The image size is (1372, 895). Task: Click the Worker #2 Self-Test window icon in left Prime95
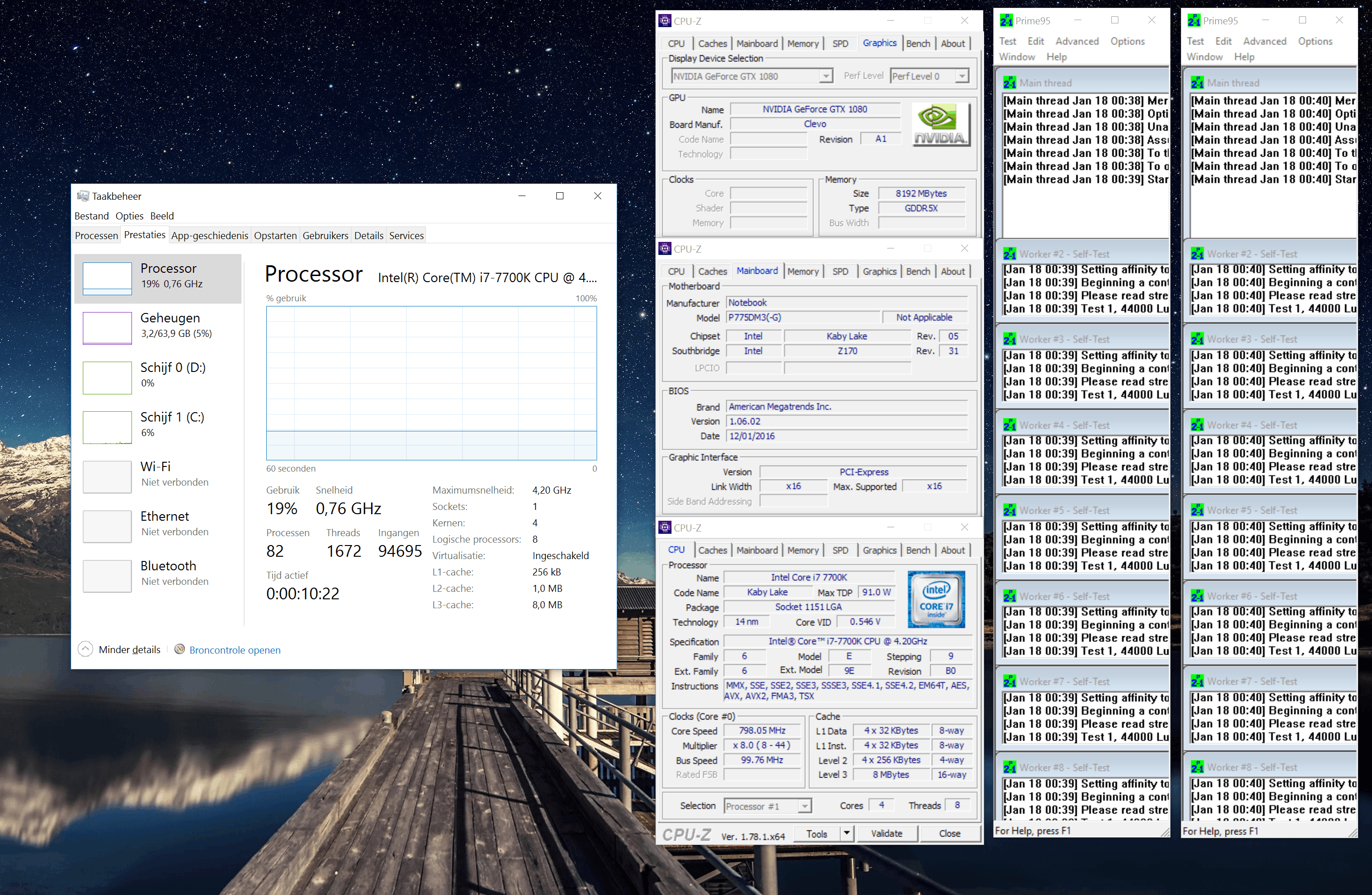coord(1009,254)
